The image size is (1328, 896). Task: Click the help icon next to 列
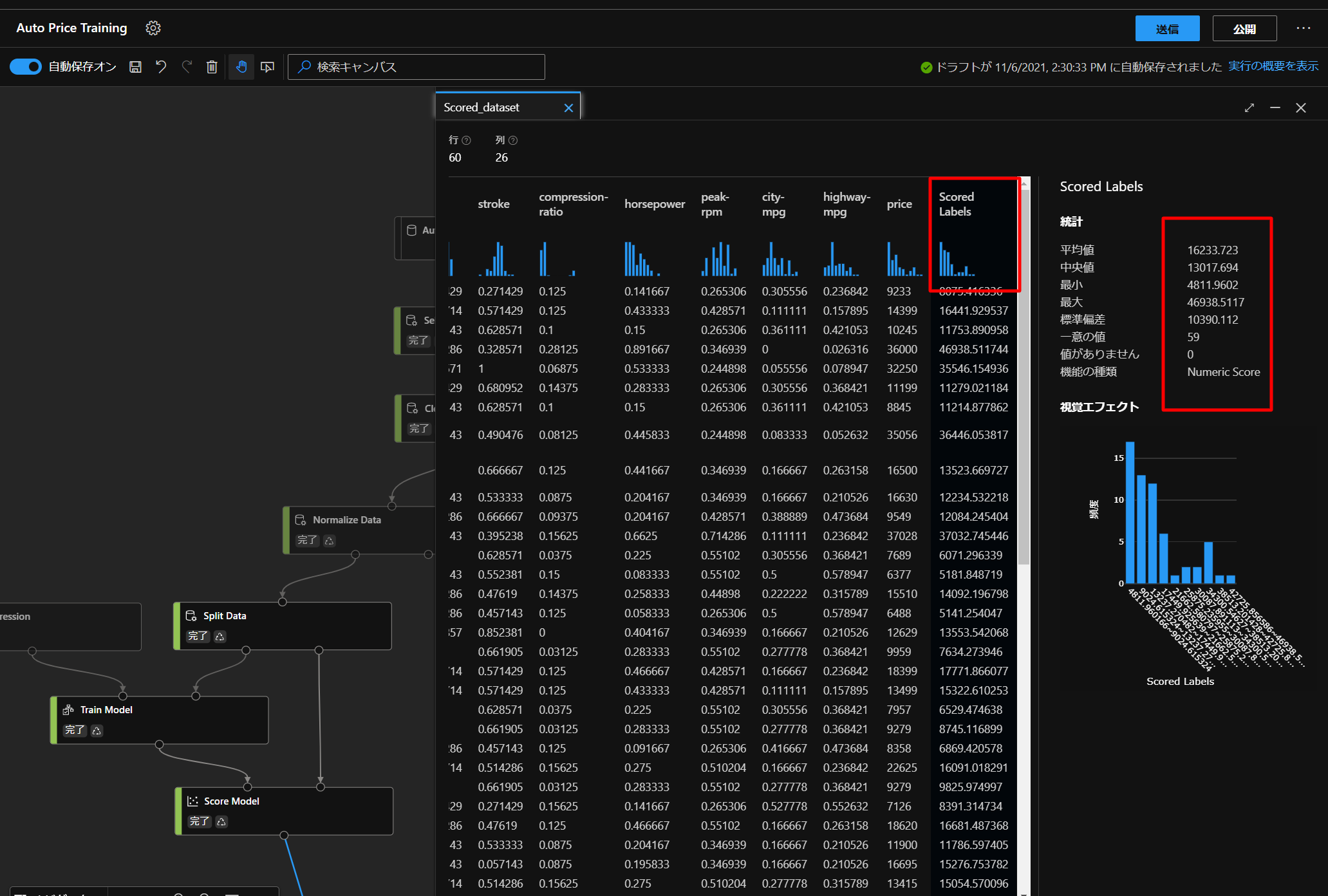pyautogui.click(x=513, y=140)
